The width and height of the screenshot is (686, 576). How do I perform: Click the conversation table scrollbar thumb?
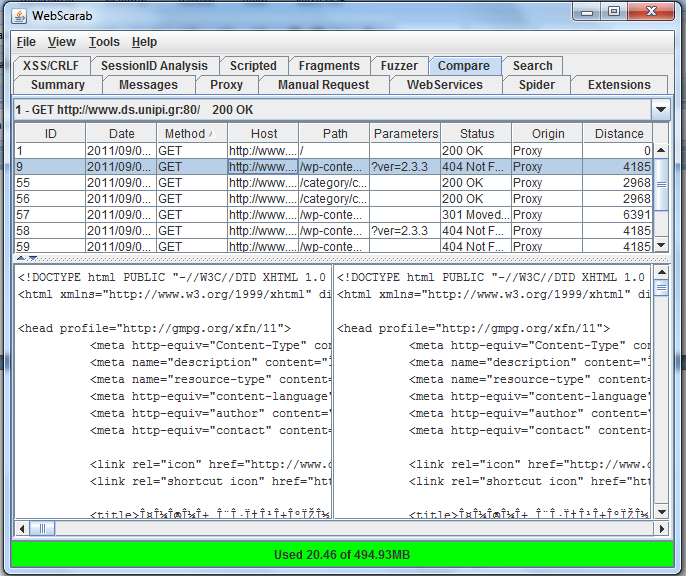(661, 185)
